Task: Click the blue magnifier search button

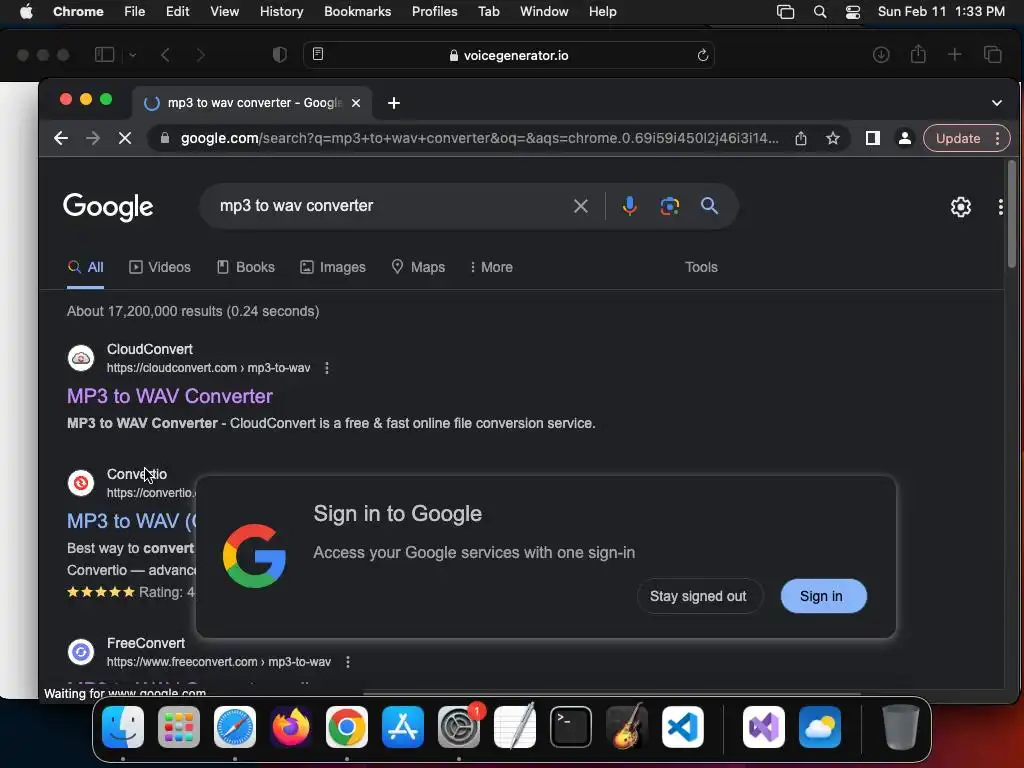Action: point(709,206)
